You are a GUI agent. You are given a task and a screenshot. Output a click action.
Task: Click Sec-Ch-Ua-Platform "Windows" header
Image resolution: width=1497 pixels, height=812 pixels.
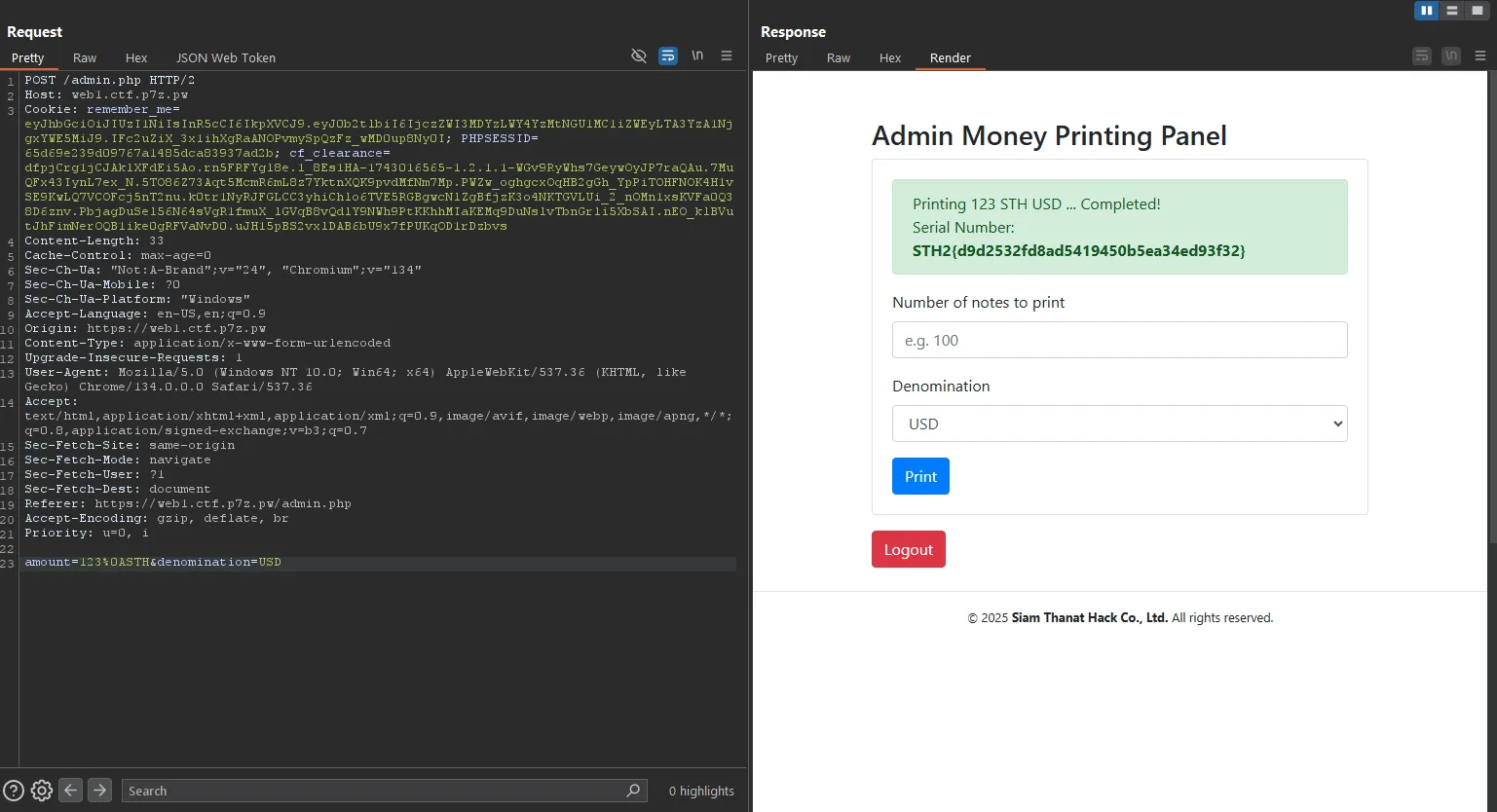click(x=137, y=299)
